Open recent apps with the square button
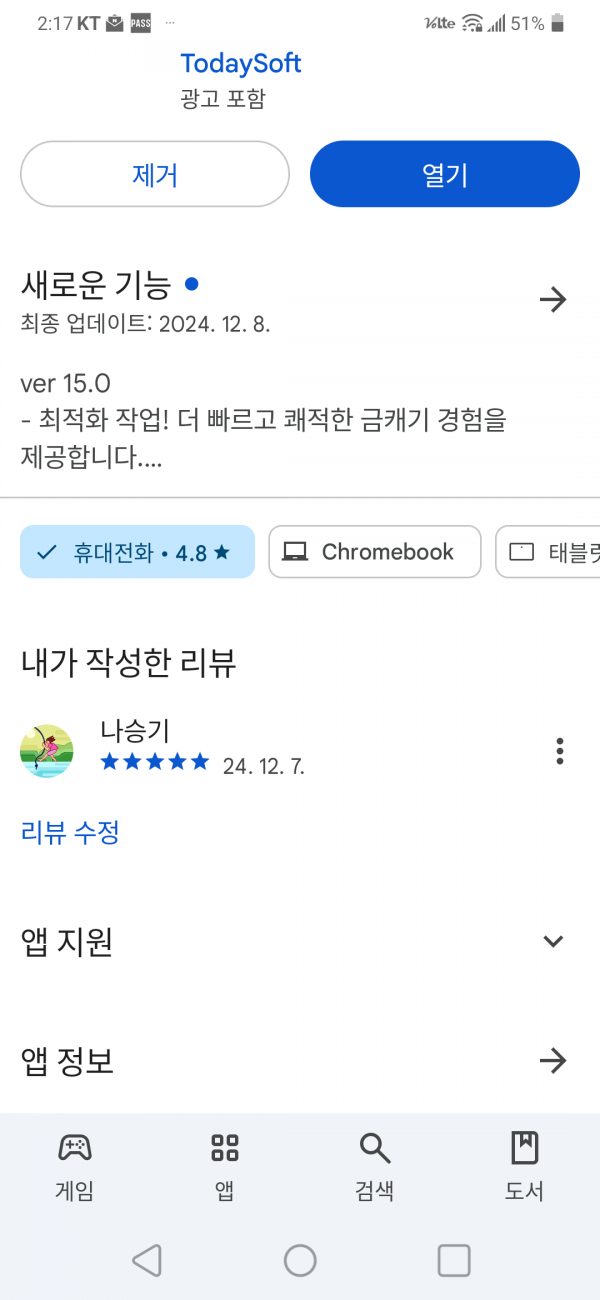The height and width of the screenshot is (1300, 600). pos(454,1260)
